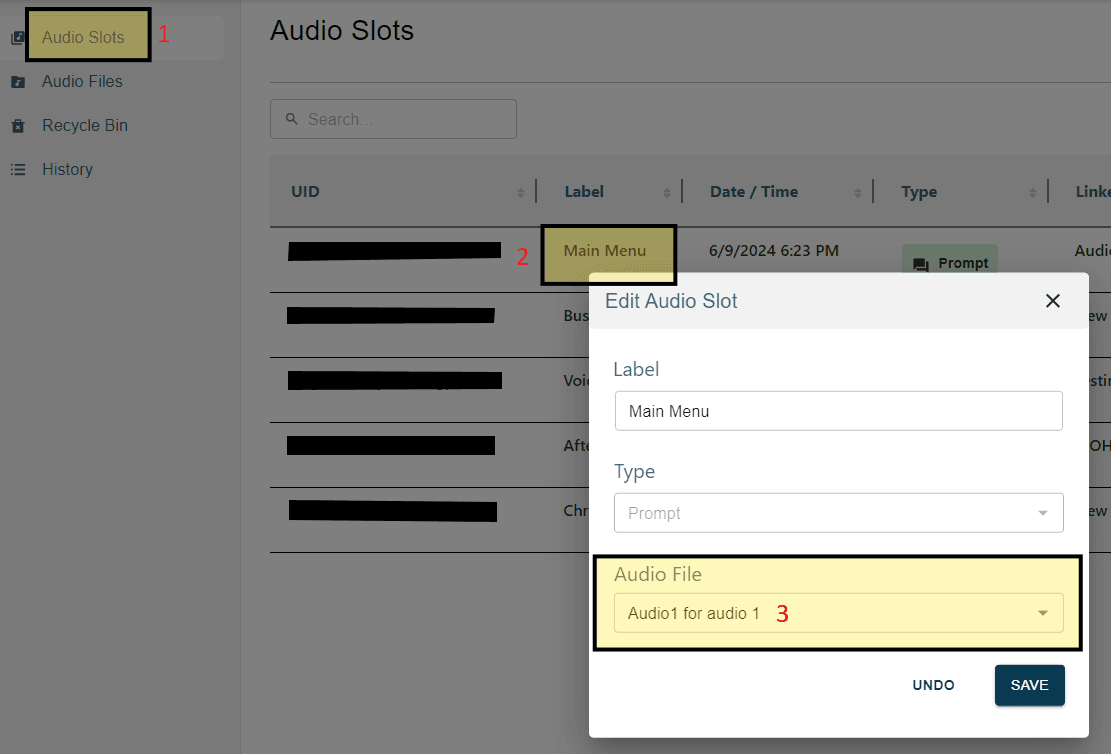Click the magnifying glass search icon
This screenshot has height=754, width=1111.
coord(291,118)
